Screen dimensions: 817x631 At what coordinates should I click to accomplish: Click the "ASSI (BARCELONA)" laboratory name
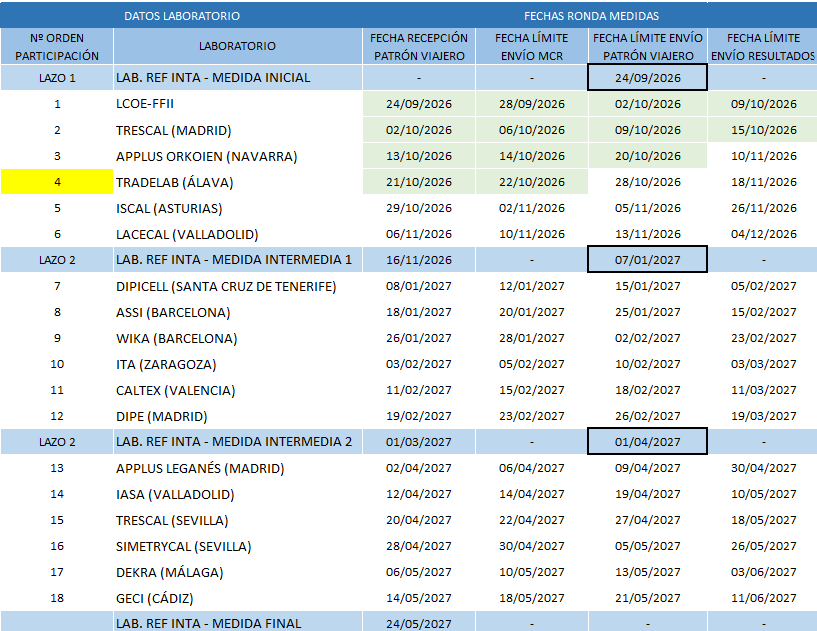[173, 312]
